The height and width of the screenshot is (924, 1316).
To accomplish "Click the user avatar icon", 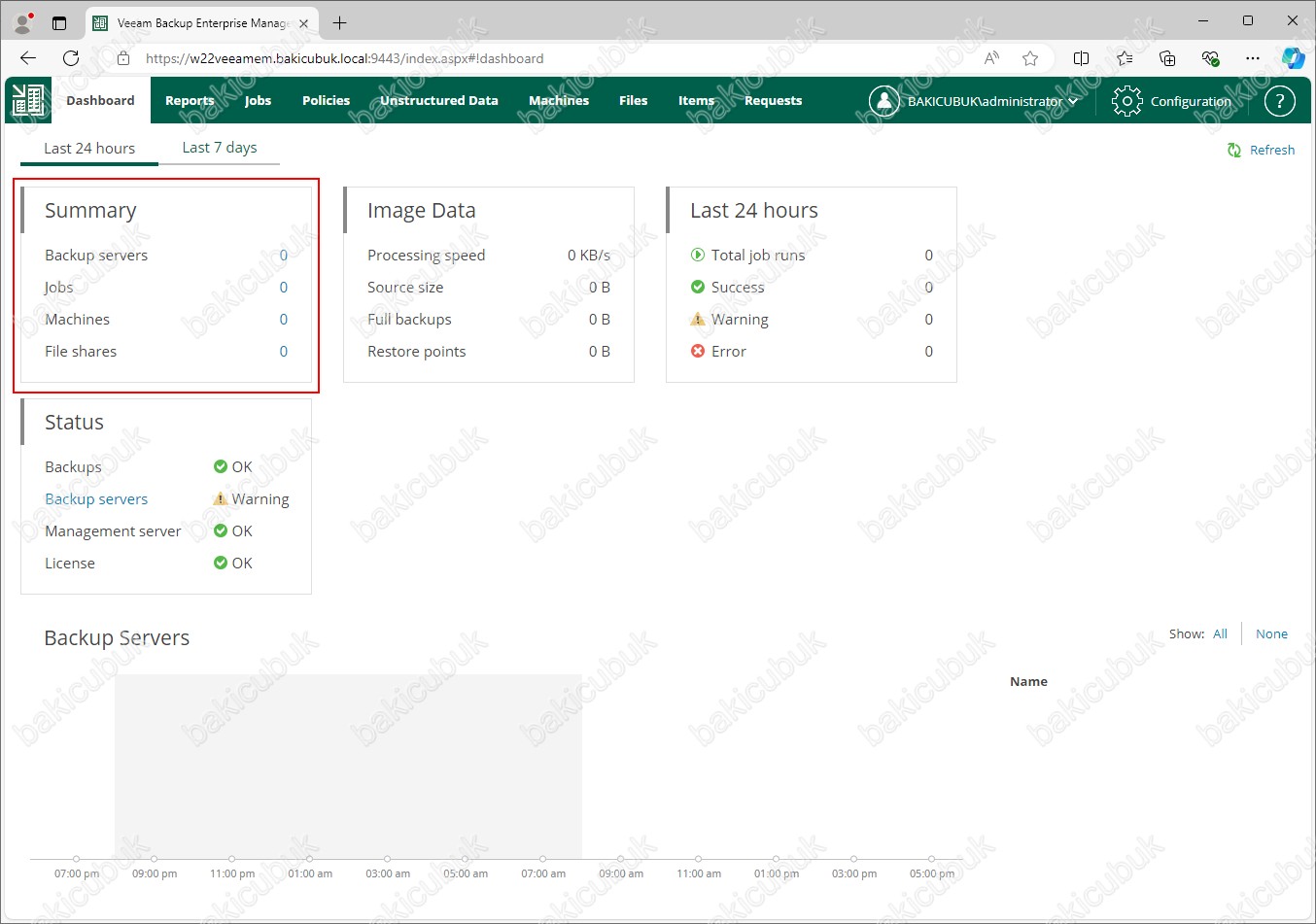I will point(883,101).
